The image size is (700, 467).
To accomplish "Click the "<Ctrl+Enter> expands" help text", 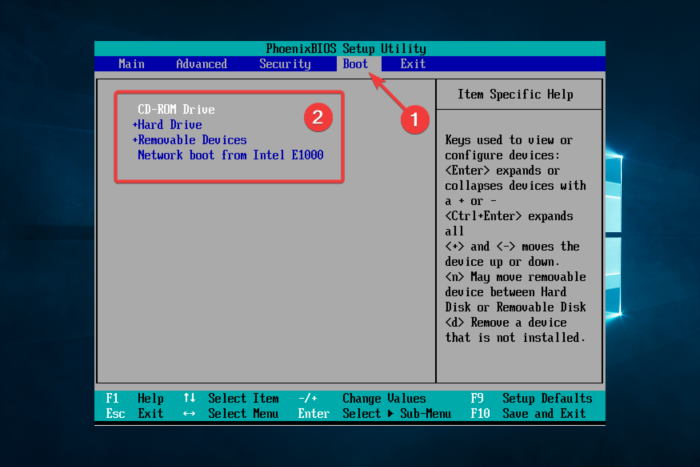I will [509, 216].
